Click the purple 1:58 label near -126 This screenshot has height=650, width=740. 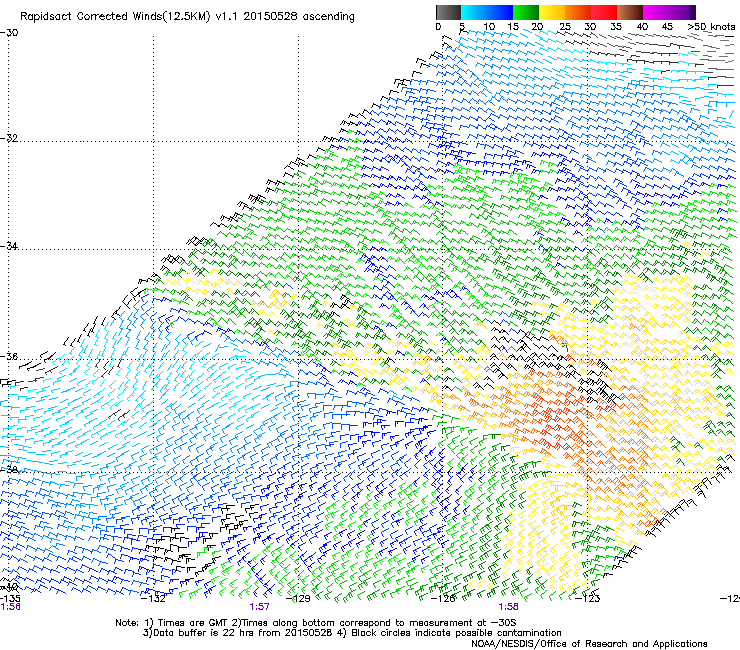click(x=508, y=607)
